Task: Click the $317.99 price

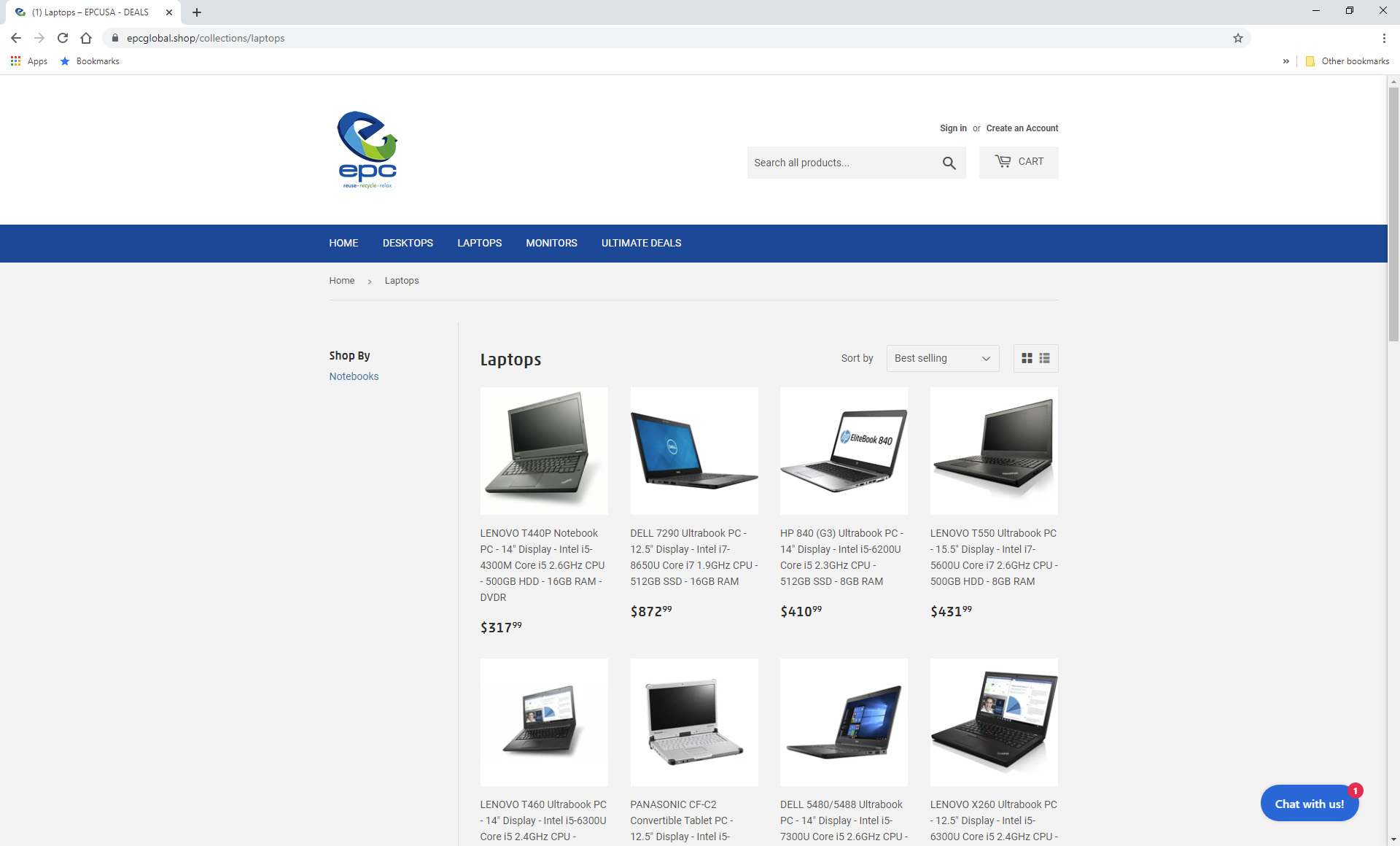Action: pyautogui.click(x=501, y=627)
